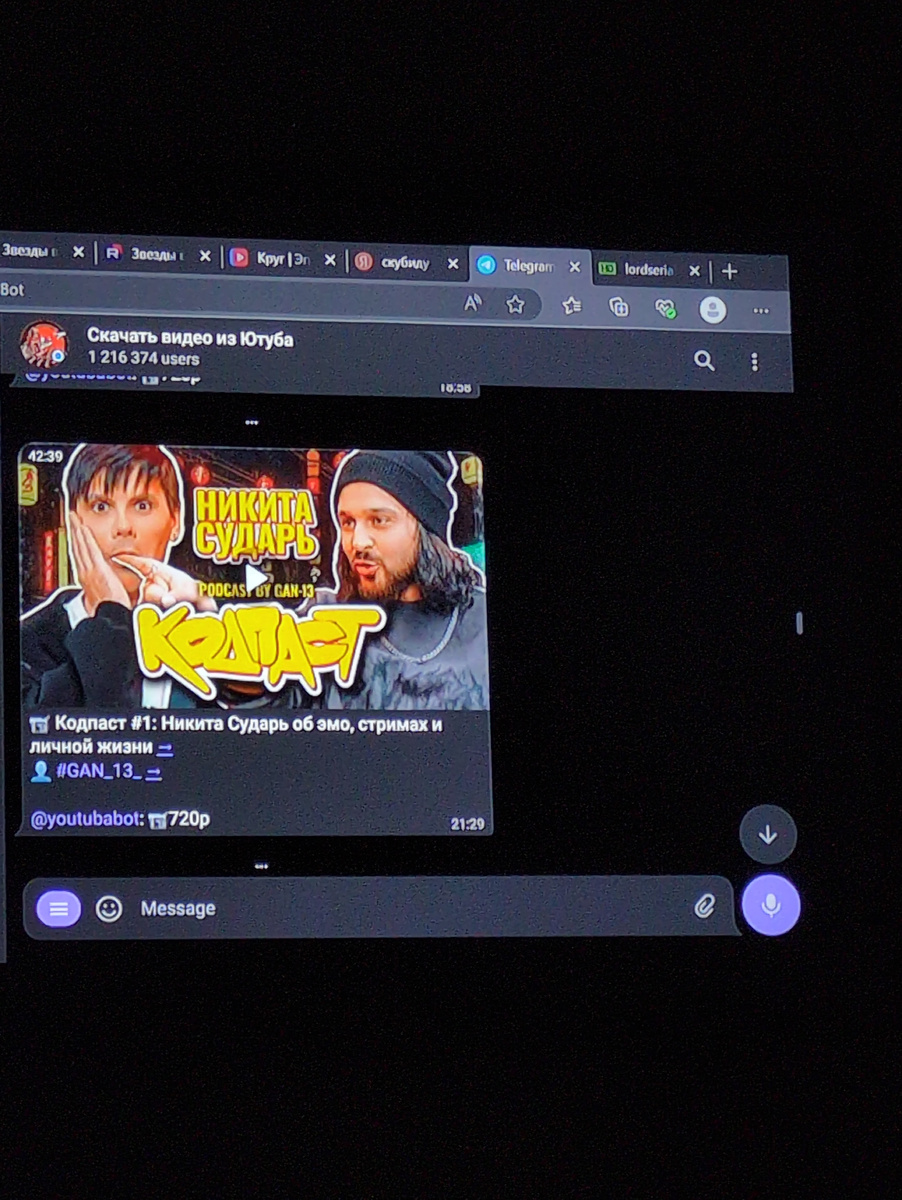Open the @youtubabot mention link
Viewport: 902px width, 1200px height.
point(87,820)
